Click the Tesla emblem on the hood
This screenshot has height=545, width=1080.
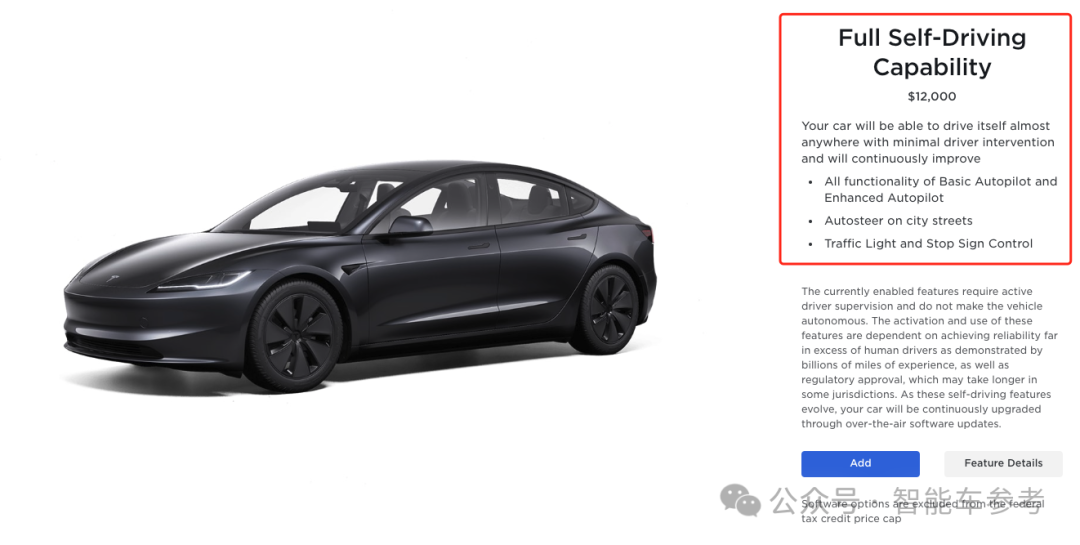[x=112, y=279]
